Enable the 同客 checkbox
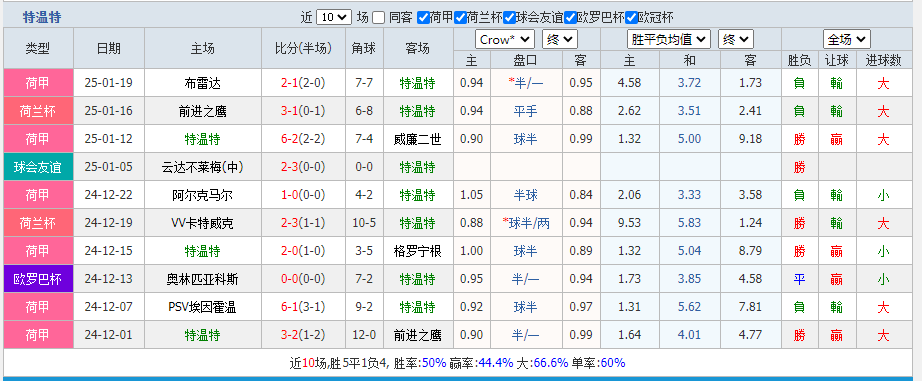The image size is (922, 381). tap(379, 18)
